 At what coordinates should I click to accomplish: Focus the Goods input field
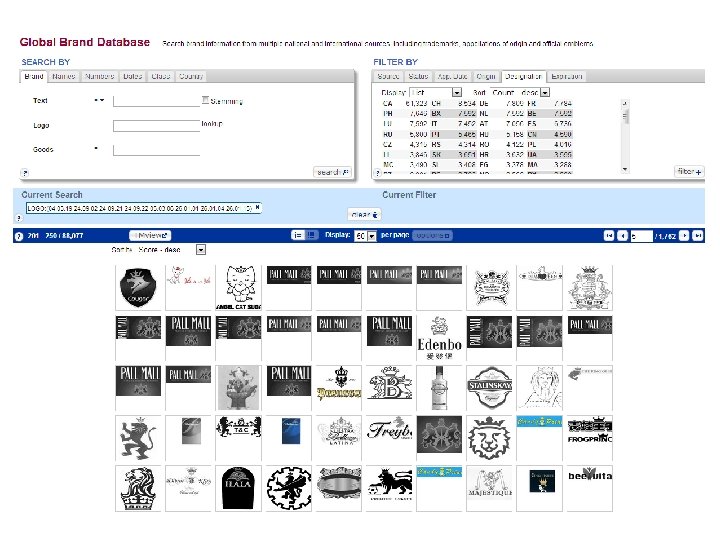pos(156,150)
